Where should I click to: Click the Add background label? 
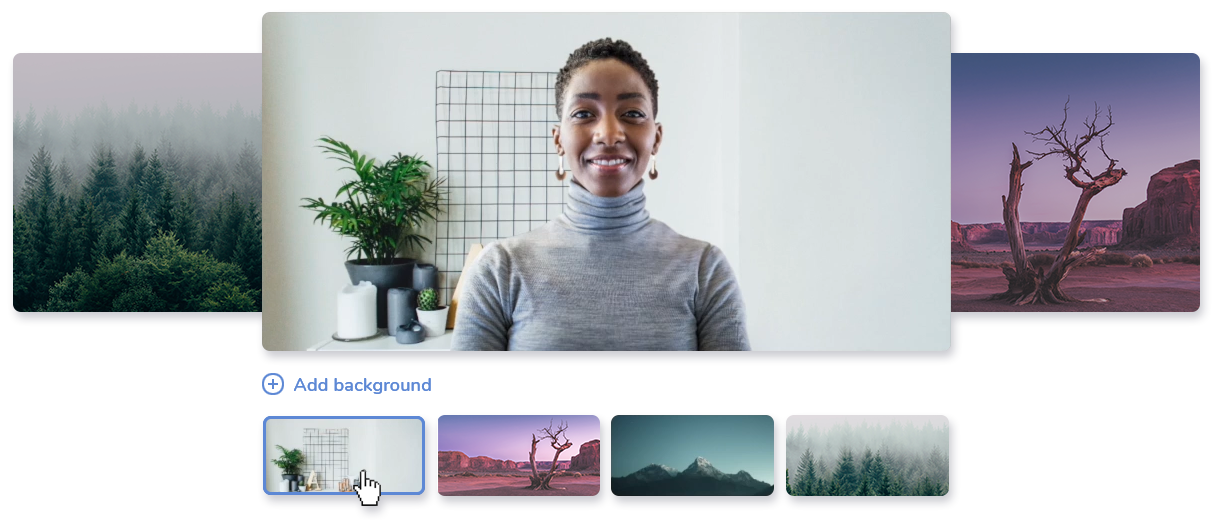point(362,385)
